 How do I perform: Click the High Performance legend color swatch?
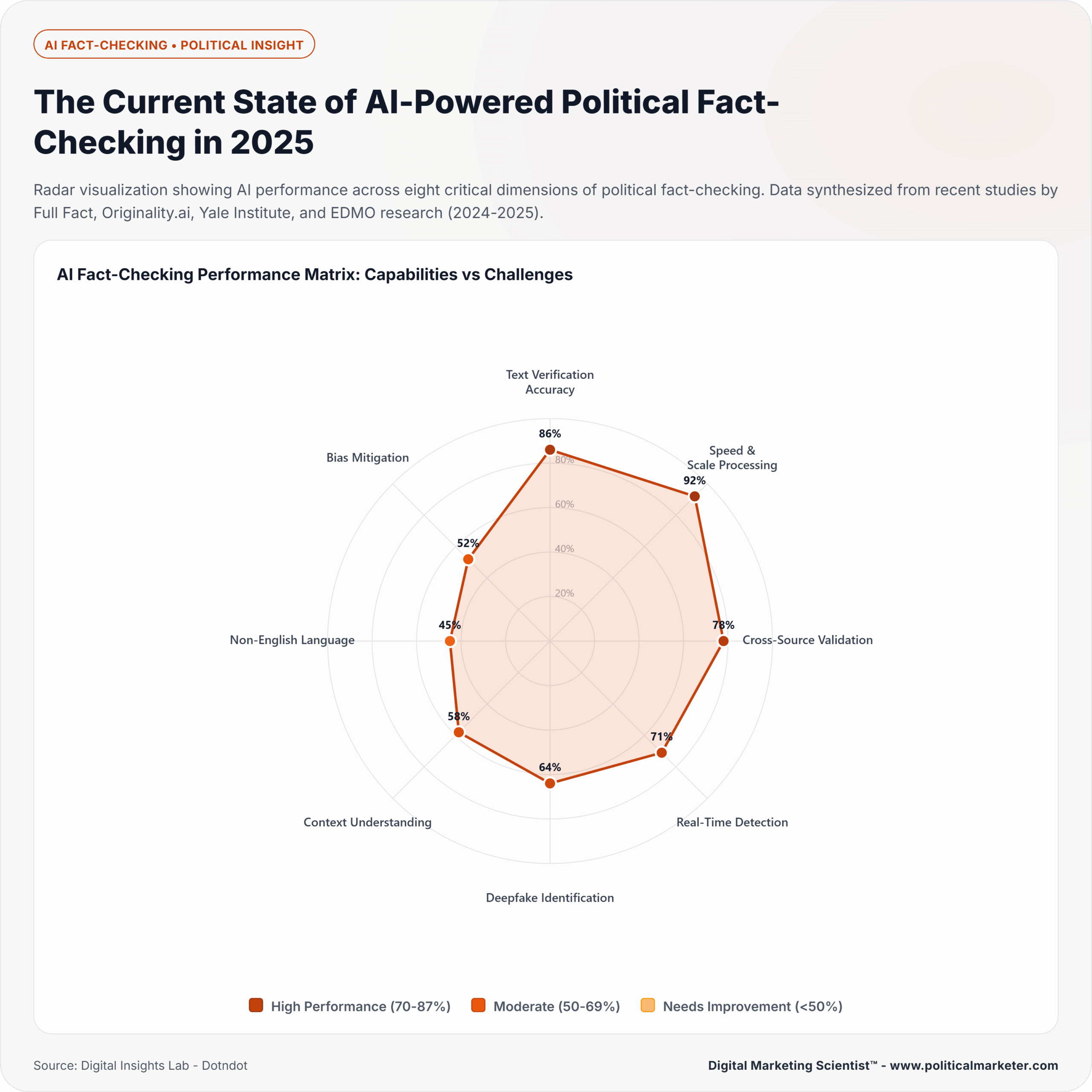(x=256, y=1005)
